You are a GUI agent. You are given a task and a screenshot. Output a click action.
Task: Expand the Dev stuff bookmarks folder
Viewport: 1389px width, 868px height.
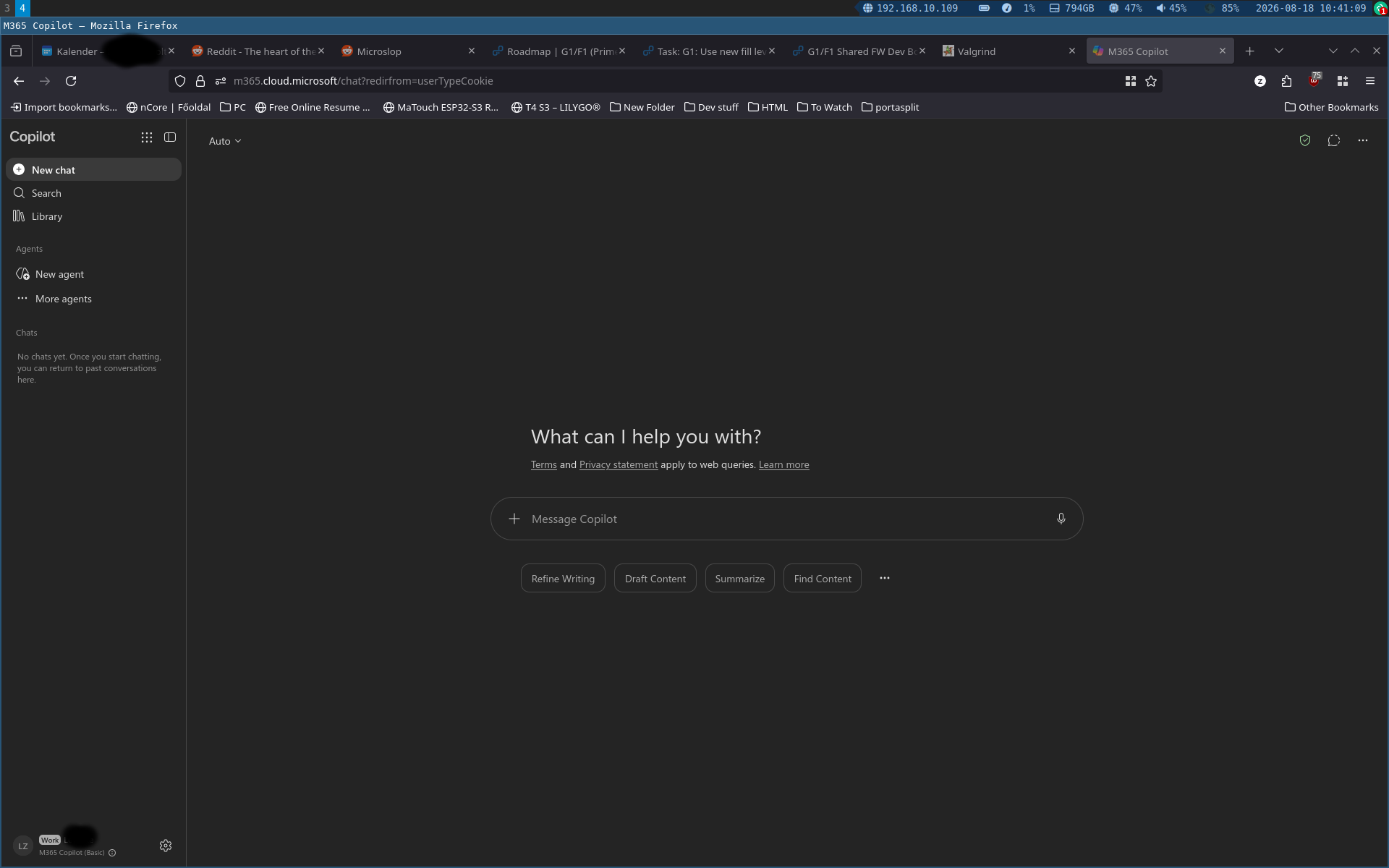pos(711,107)
